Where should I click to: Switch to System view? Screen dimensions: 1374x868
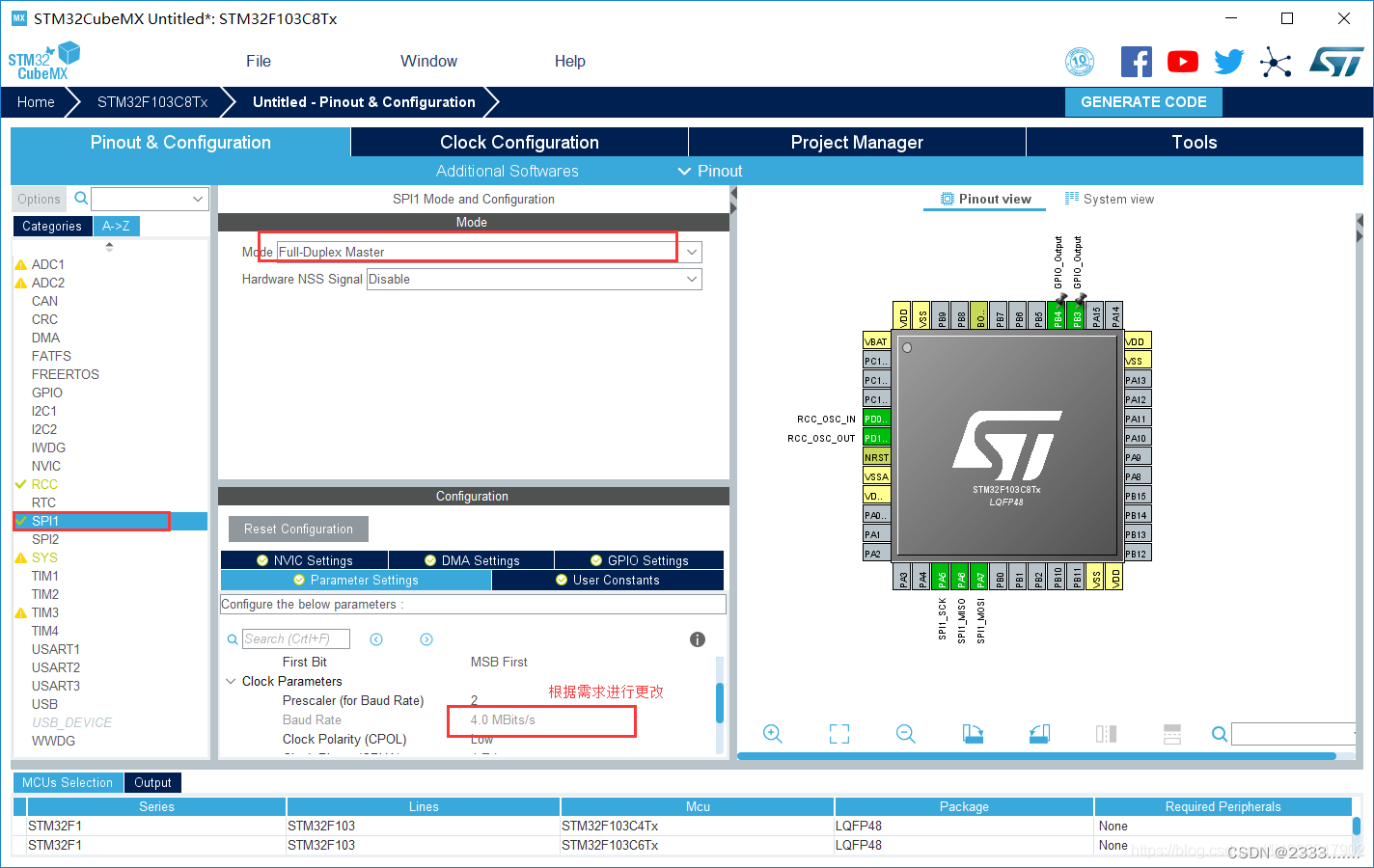(1109, 199)
